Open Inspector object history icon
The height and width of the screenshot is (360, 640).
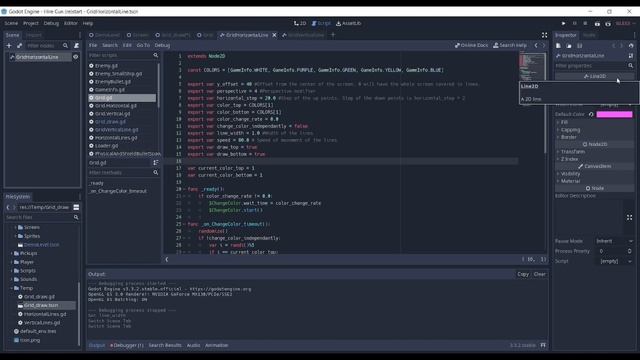coord(631,46)
